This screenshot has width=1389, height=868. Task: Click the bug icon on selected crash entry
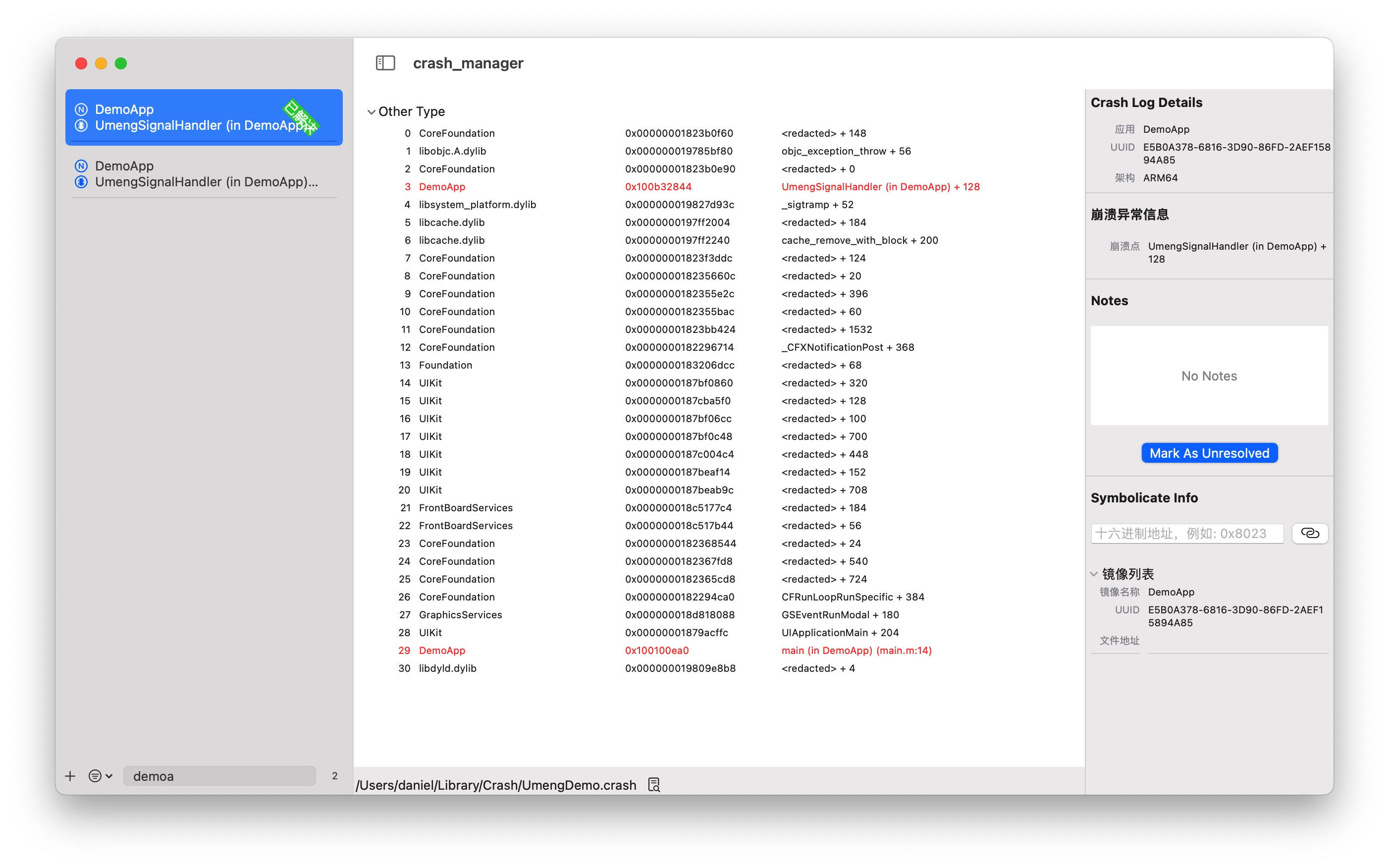pos(82,125)
